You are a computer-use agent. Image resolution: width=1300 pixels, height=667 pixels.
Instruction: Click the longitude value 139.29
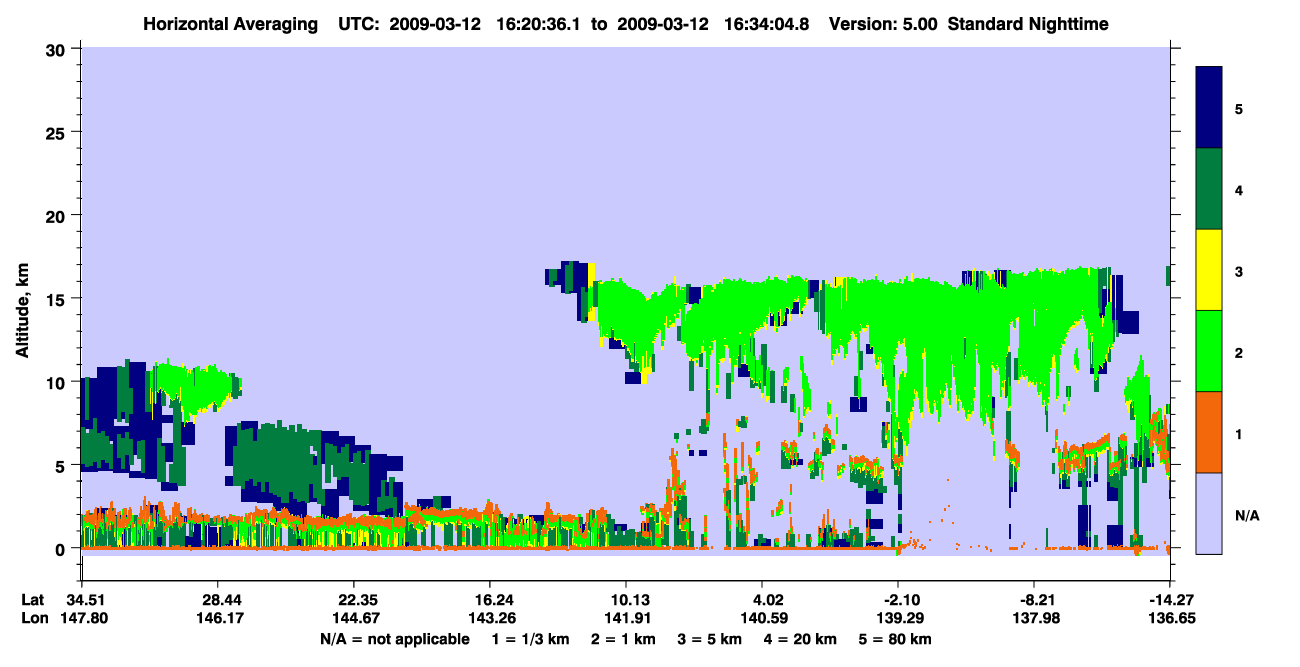tap(898, 618)
